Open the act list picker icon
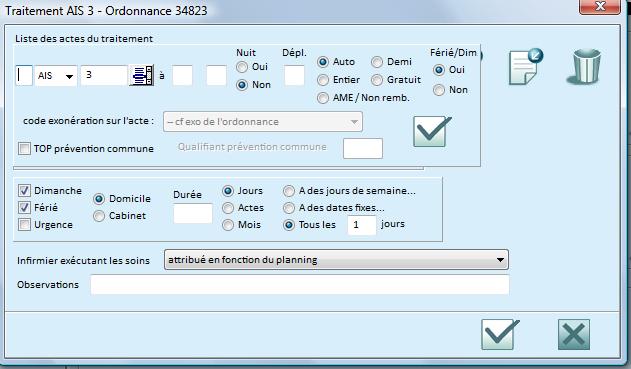This screenshot has height=369, width=631. (x=141, y=75)
